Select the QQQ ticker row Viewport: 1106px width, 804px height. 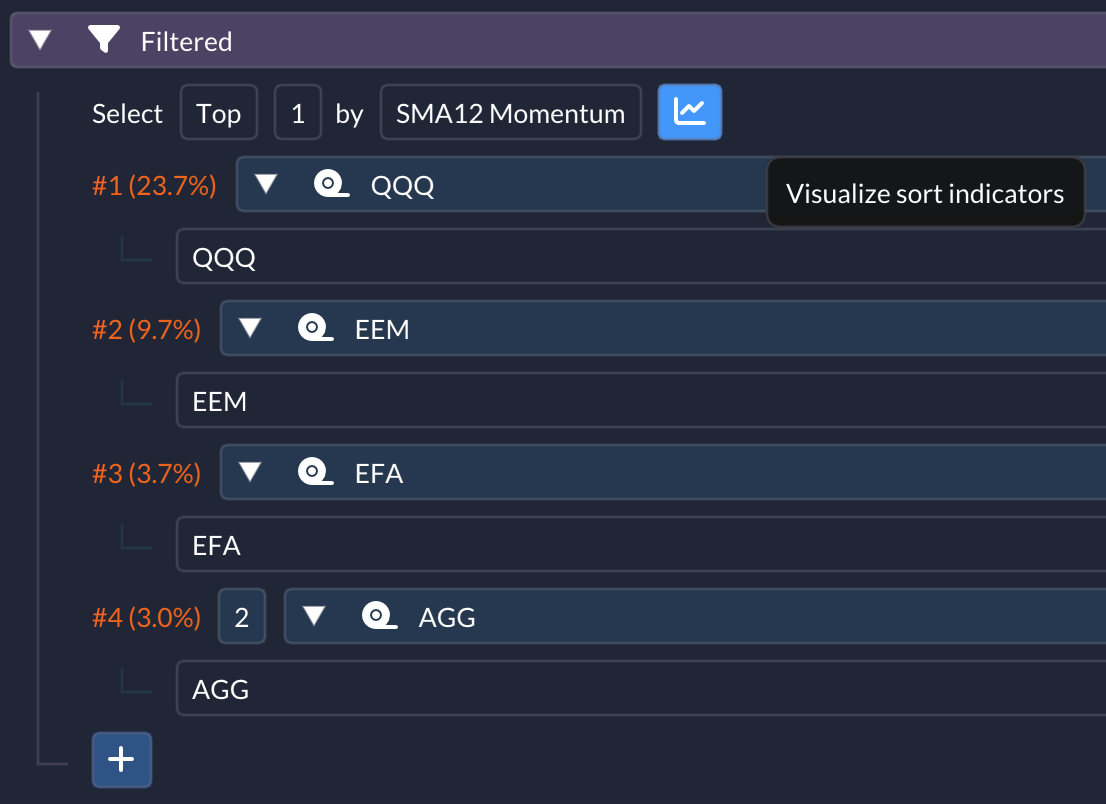click(x=640, y=257)
